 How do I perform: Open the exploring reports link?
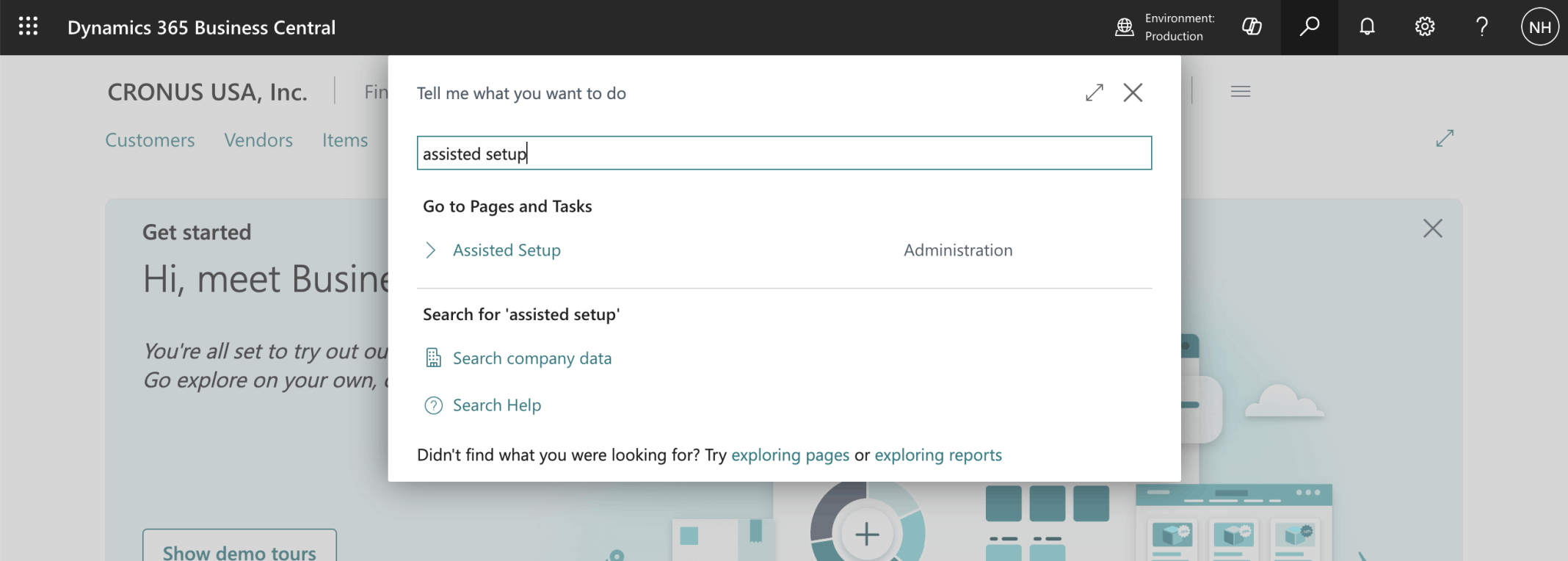coord(938,455)
